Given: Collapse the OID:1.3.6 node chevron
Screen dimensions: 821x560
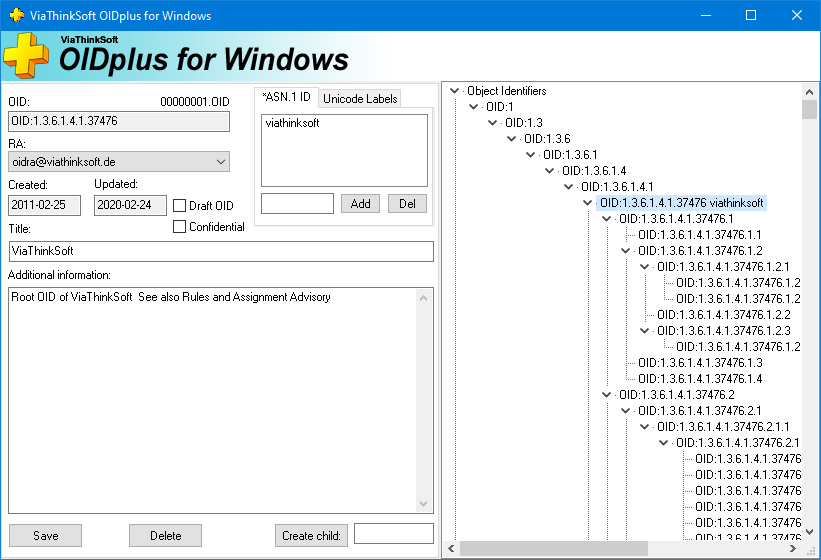Looking at the screenshot, I should click(x=512, y=139).
